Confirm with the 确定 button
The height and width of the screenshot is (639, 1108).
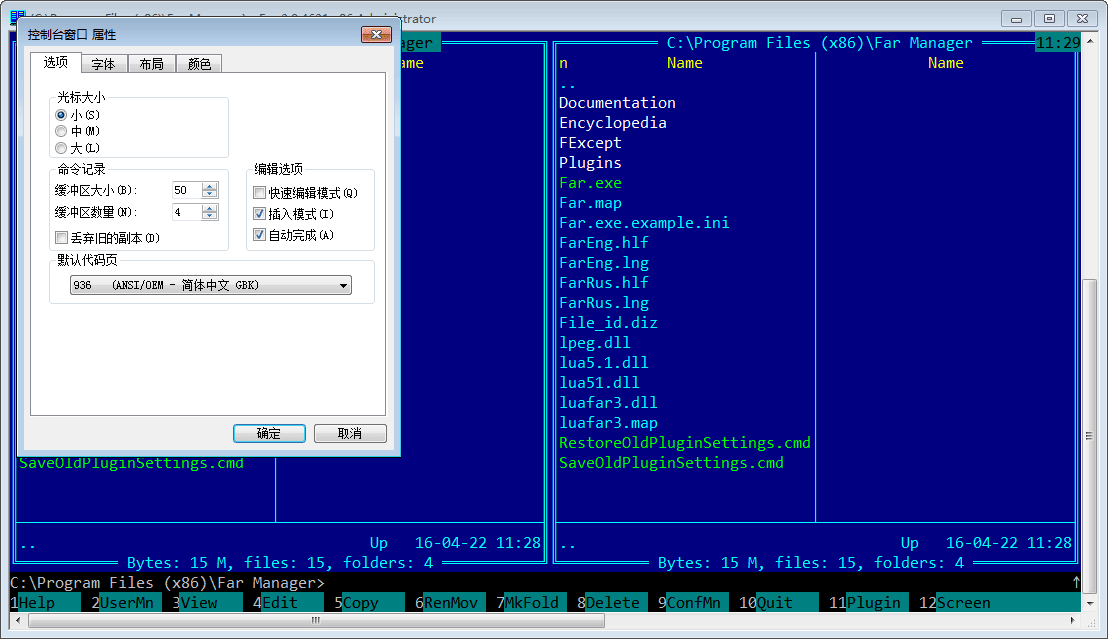coord(269,433)
